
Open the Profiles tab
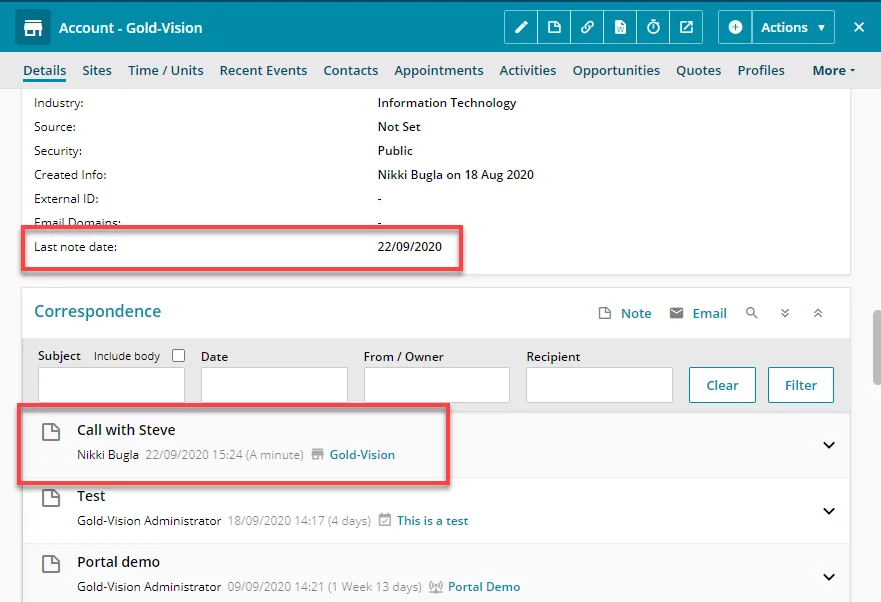[x=761, y=70]
